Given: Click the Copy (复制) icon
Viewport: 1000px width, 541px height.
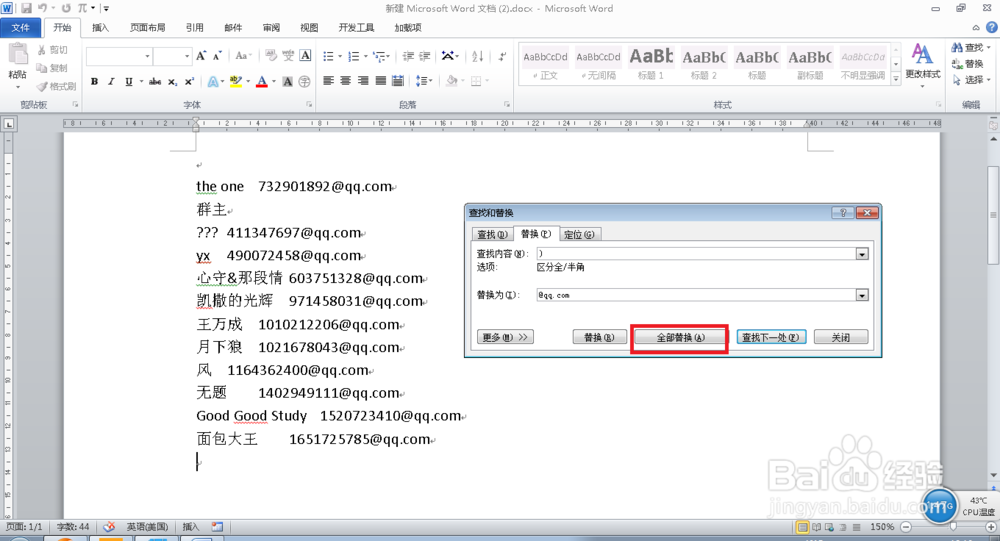Looking at the screenshot, I should point(42,68).
